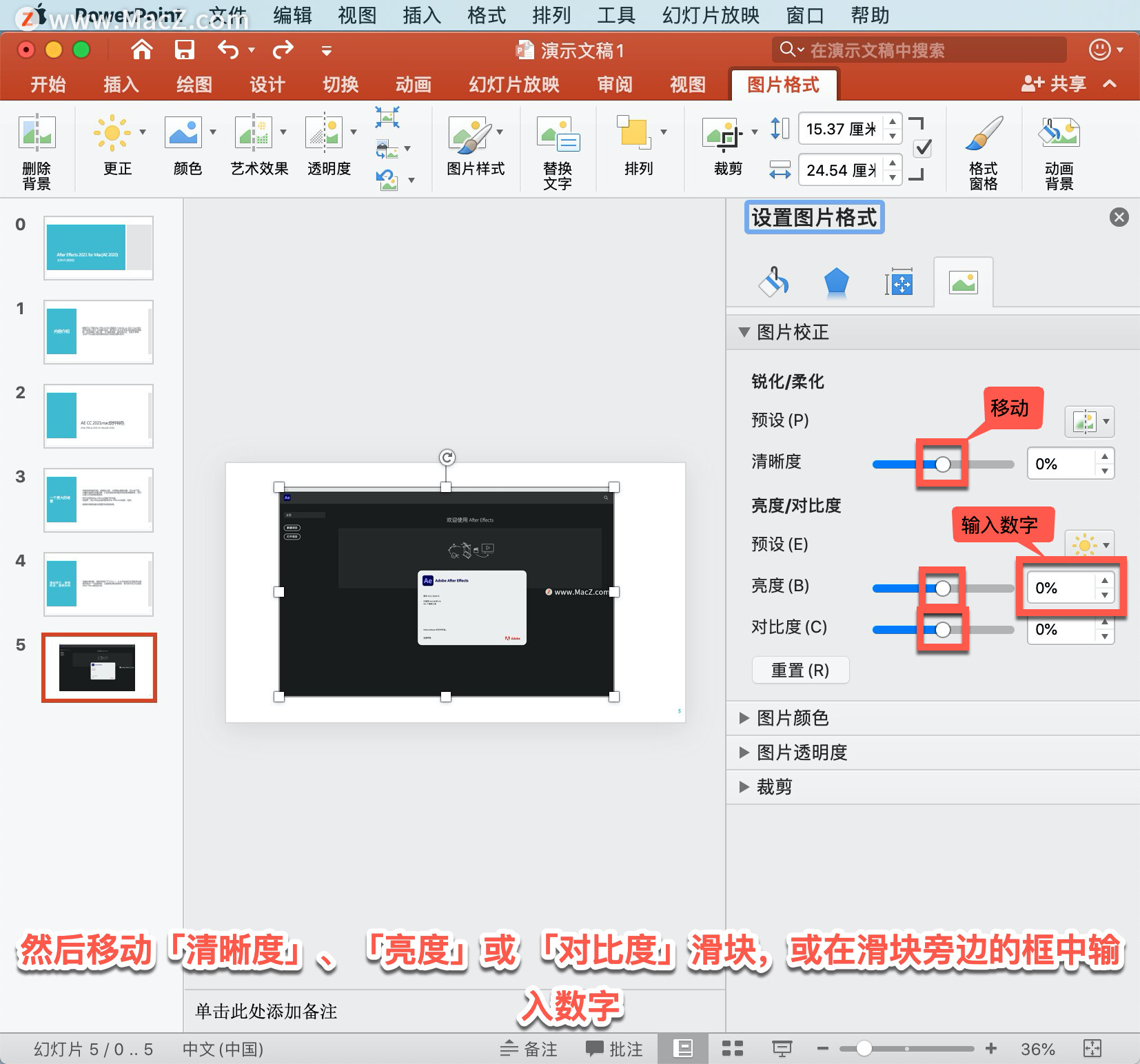Click the Change Picture icon

pos(387,148)
